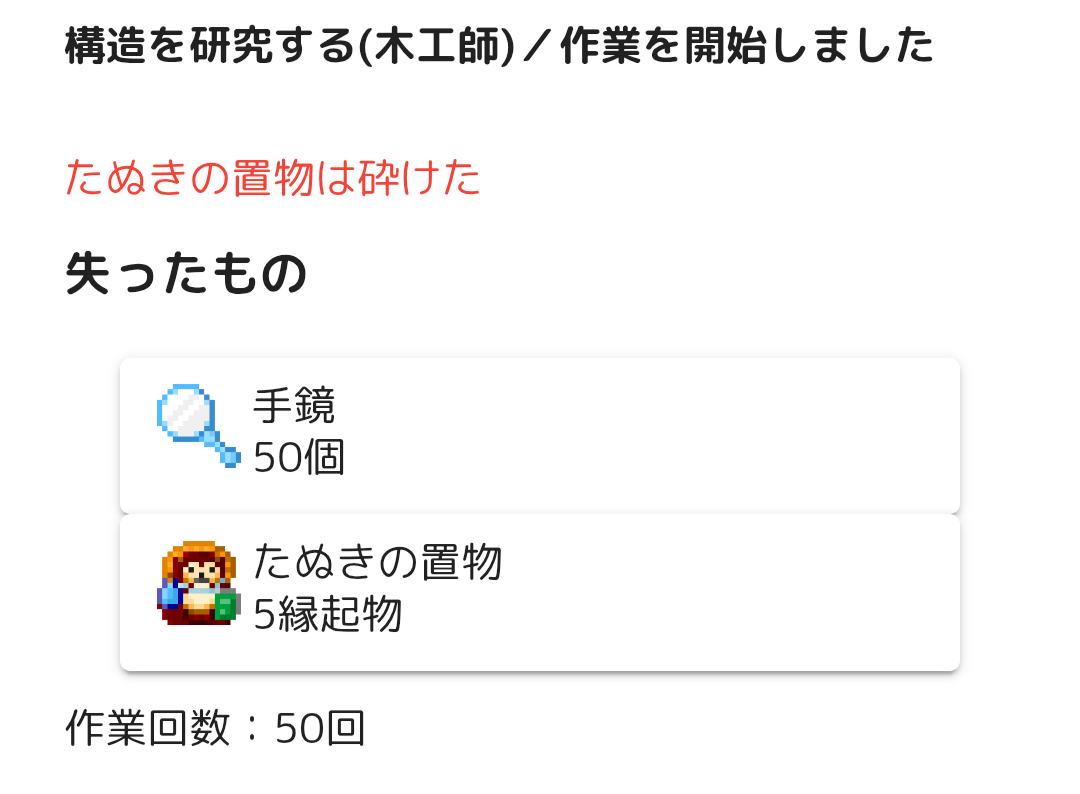Select the たぬきの置物 item name label
This screenshot has width=1080, height=794.
click(377, 562)
